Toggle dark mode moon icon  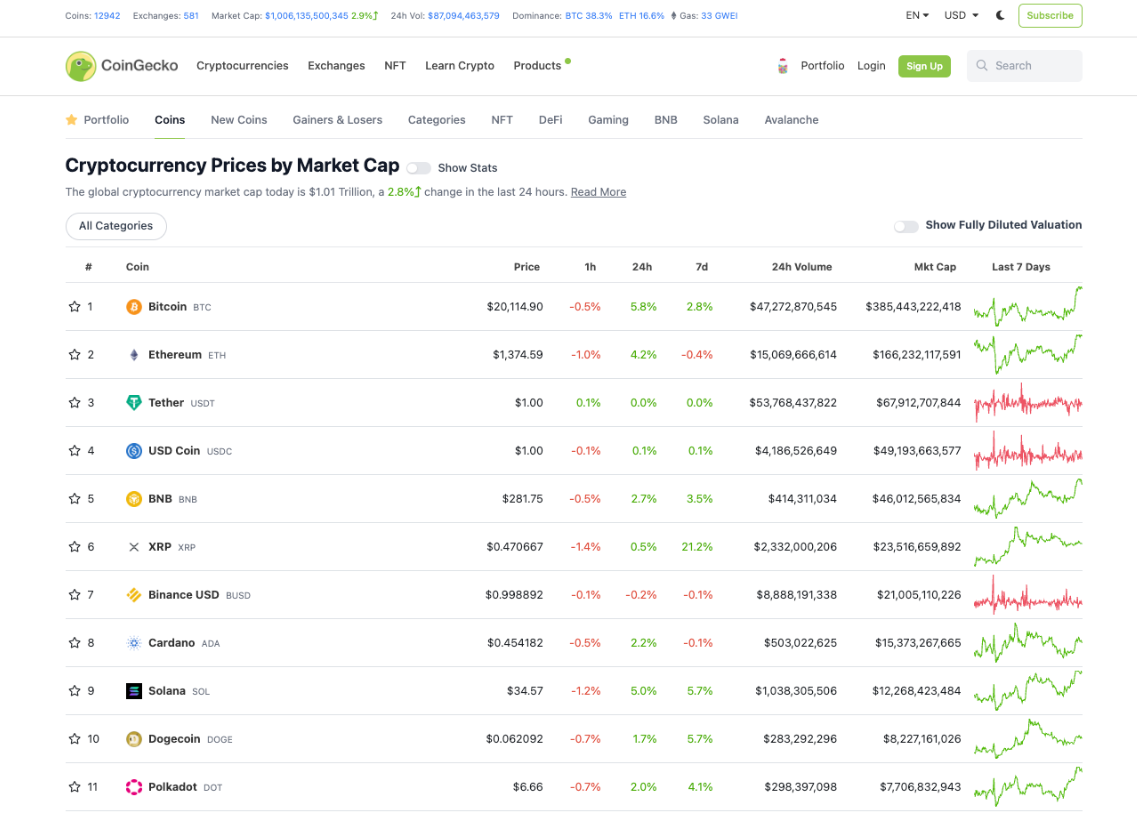tap(1001, 16)
